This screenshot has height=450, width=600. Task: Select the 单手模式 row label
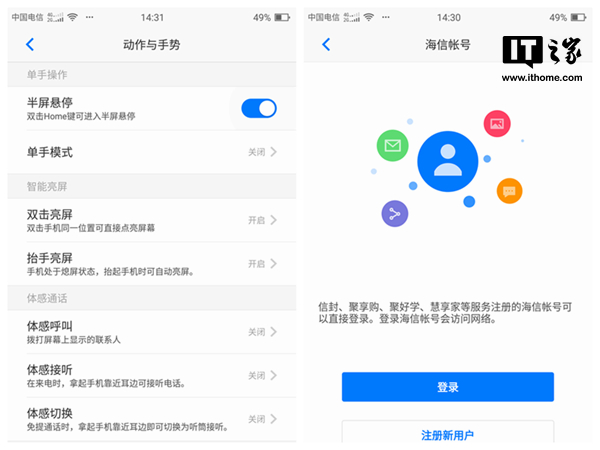point(50,152)
